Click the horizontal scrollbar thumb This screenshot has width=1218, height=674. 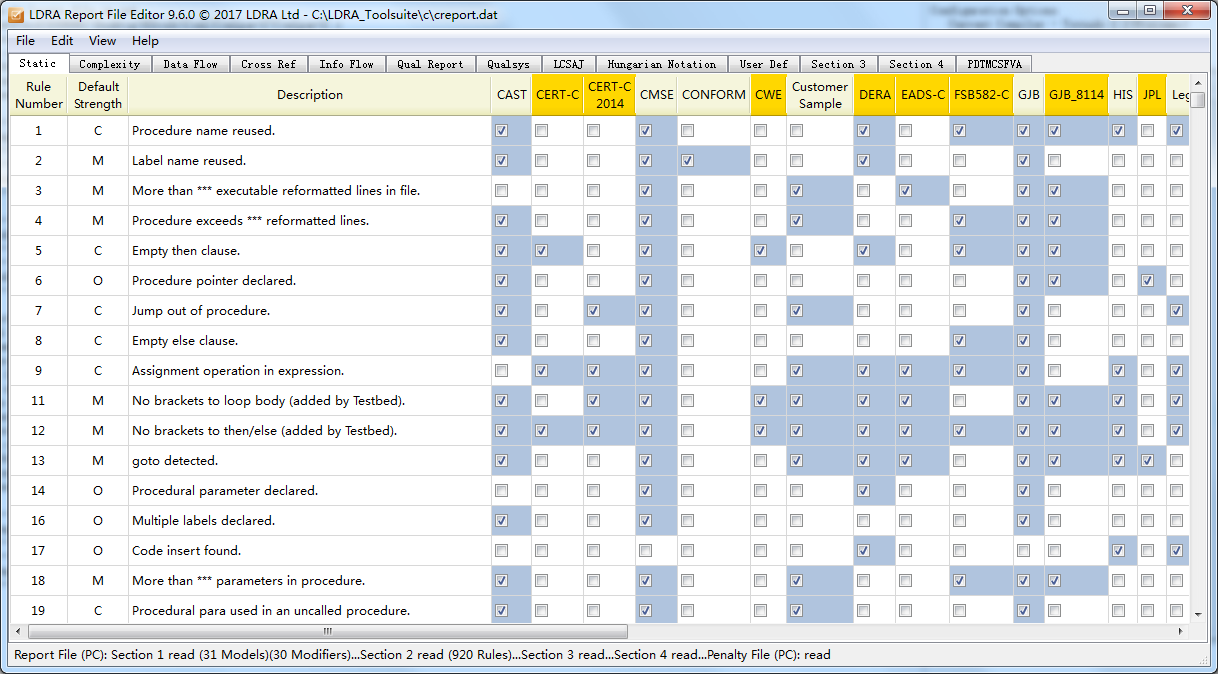328,632
